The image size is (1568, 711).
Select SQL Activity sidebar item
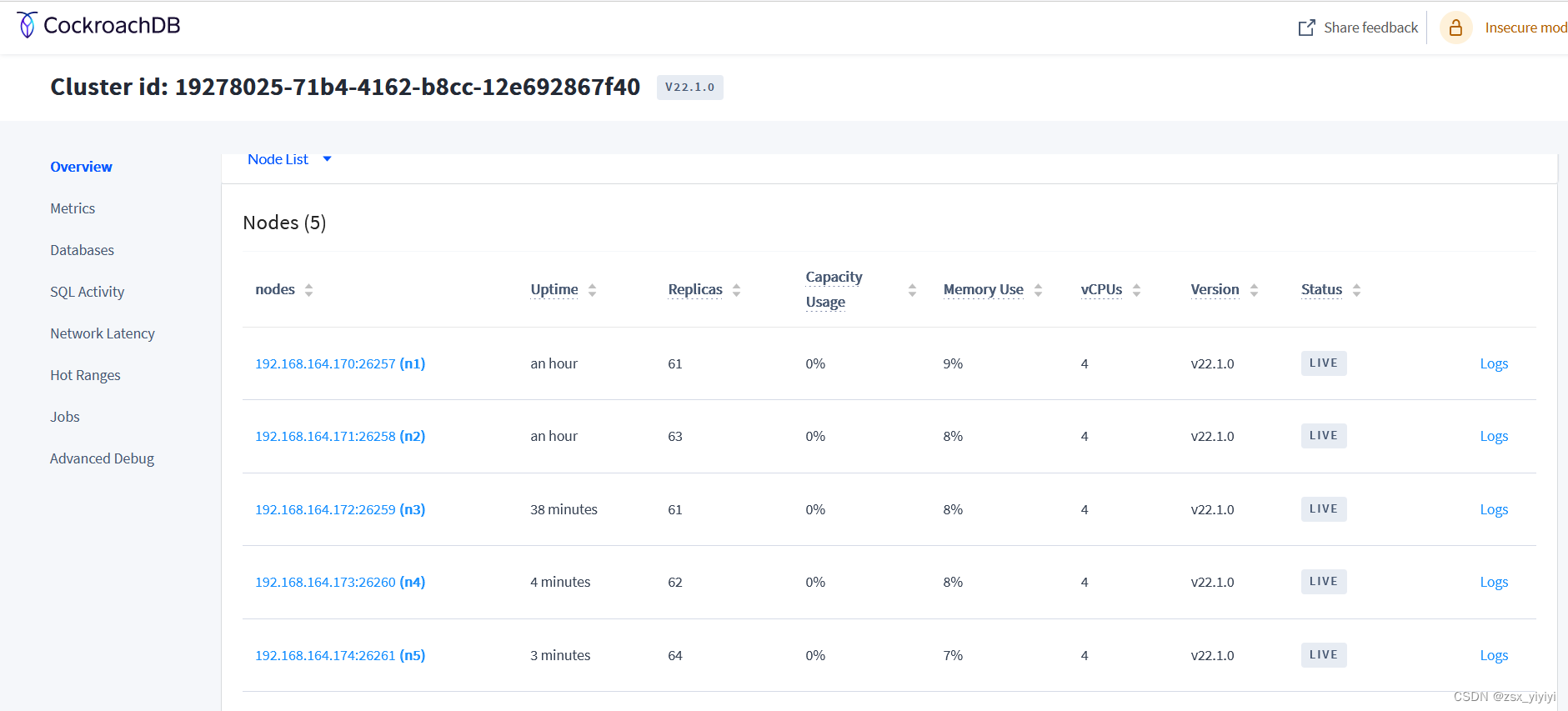(x=87, y=292)
